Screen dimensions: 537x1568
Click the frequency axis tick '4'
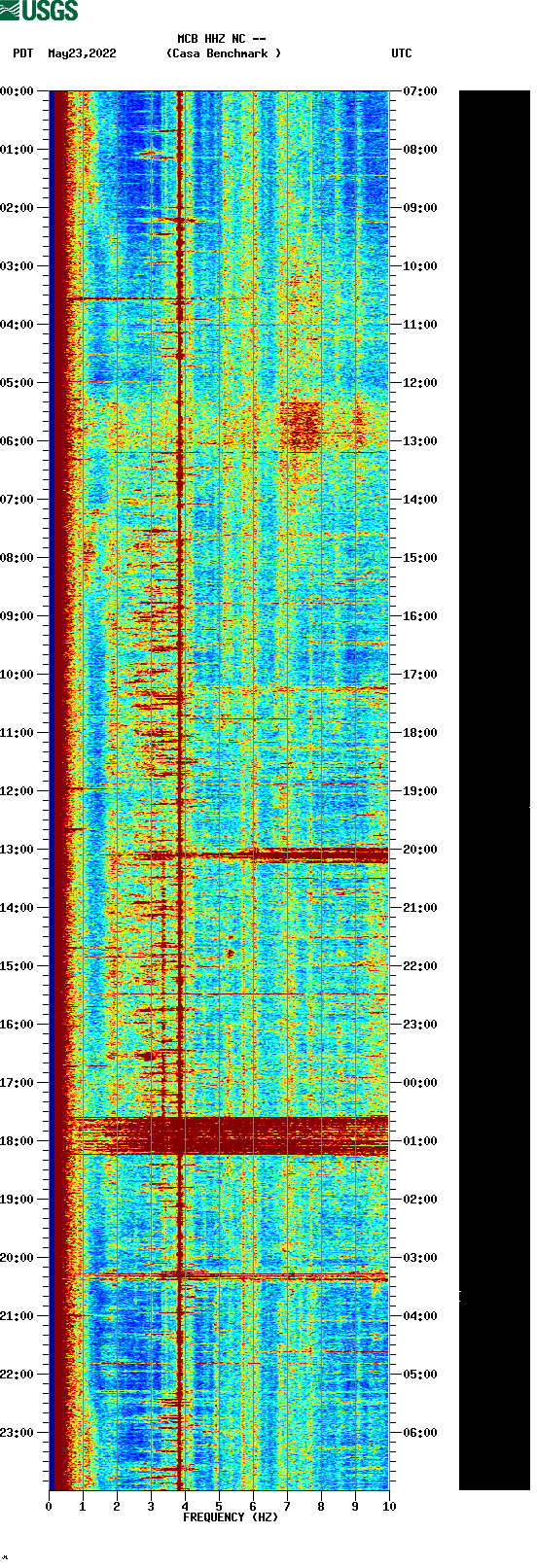[185, 1507]
